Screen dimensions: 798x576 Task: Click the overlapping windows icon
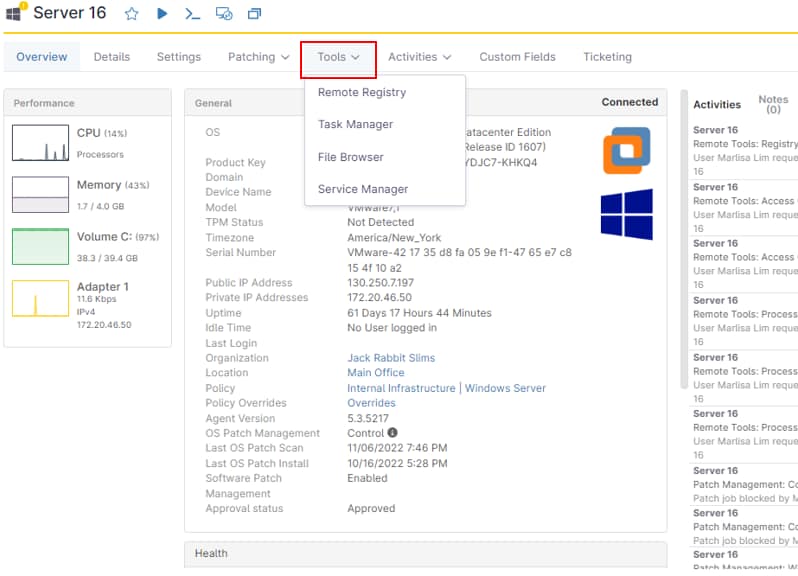(254, 14)
